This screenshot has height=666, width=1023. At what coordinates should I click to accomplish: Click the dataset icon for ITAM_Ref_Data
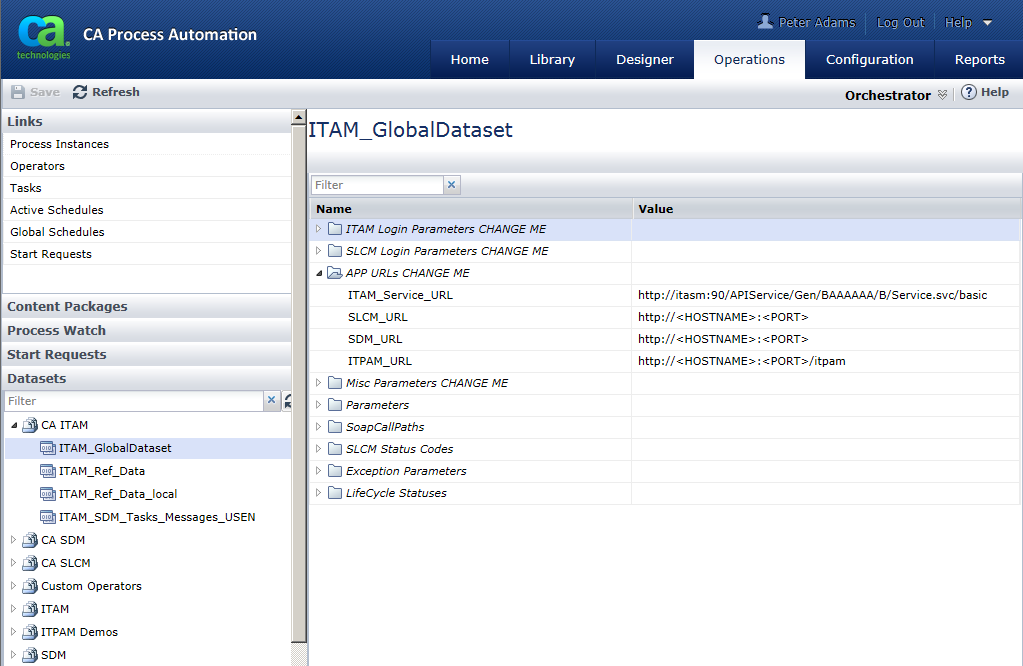[x=49, y=471]
